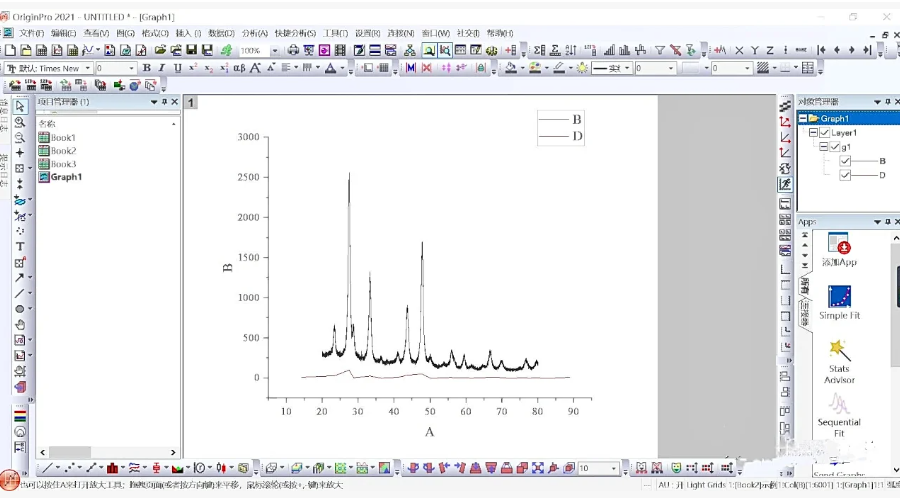This screenshot has height=502, width=900.
Task: Select the Text tool in the left toolbar
Action: coord(20,246)
